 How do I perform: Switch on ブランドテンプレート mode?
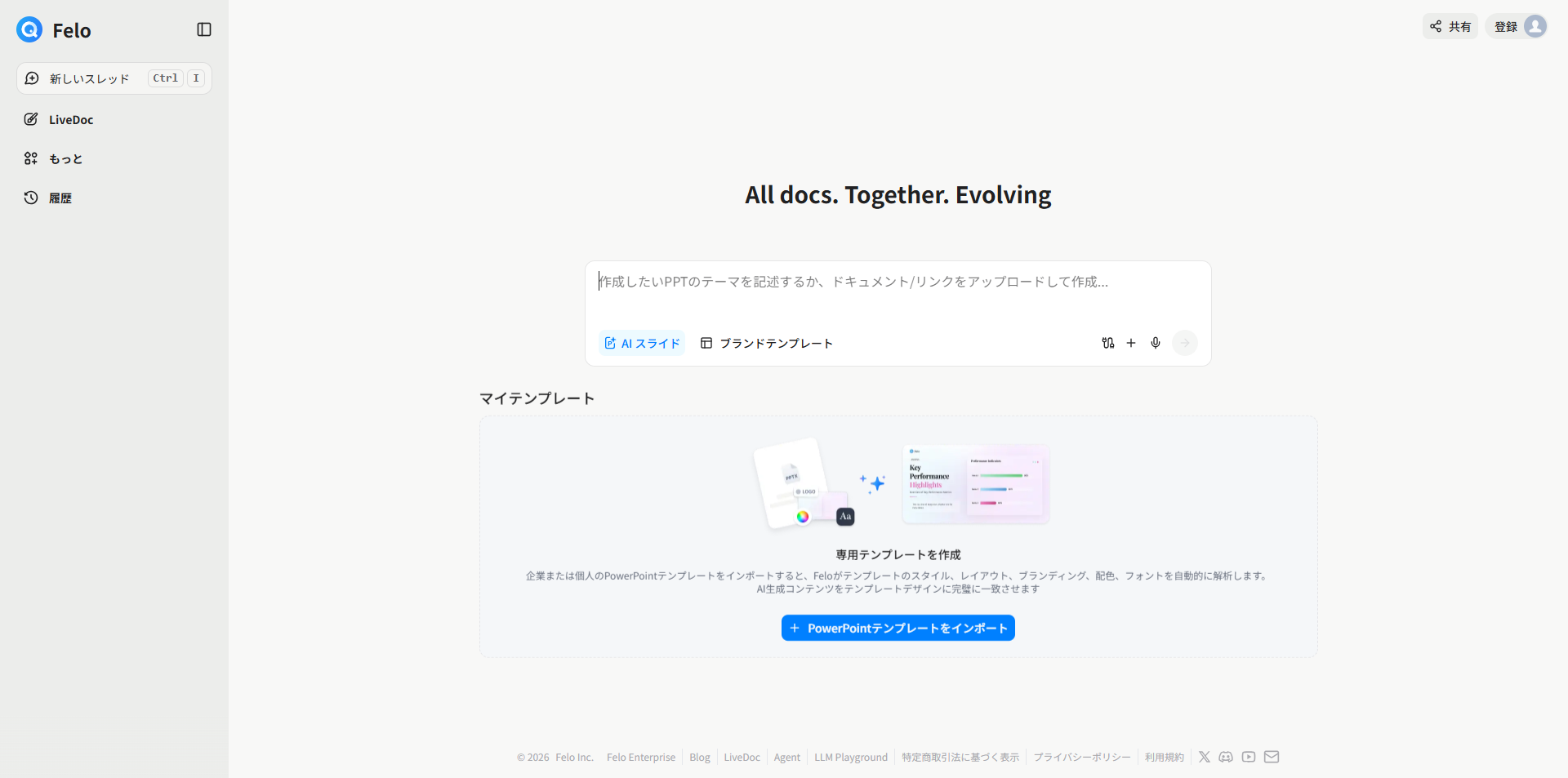click(x=766, y=343)
